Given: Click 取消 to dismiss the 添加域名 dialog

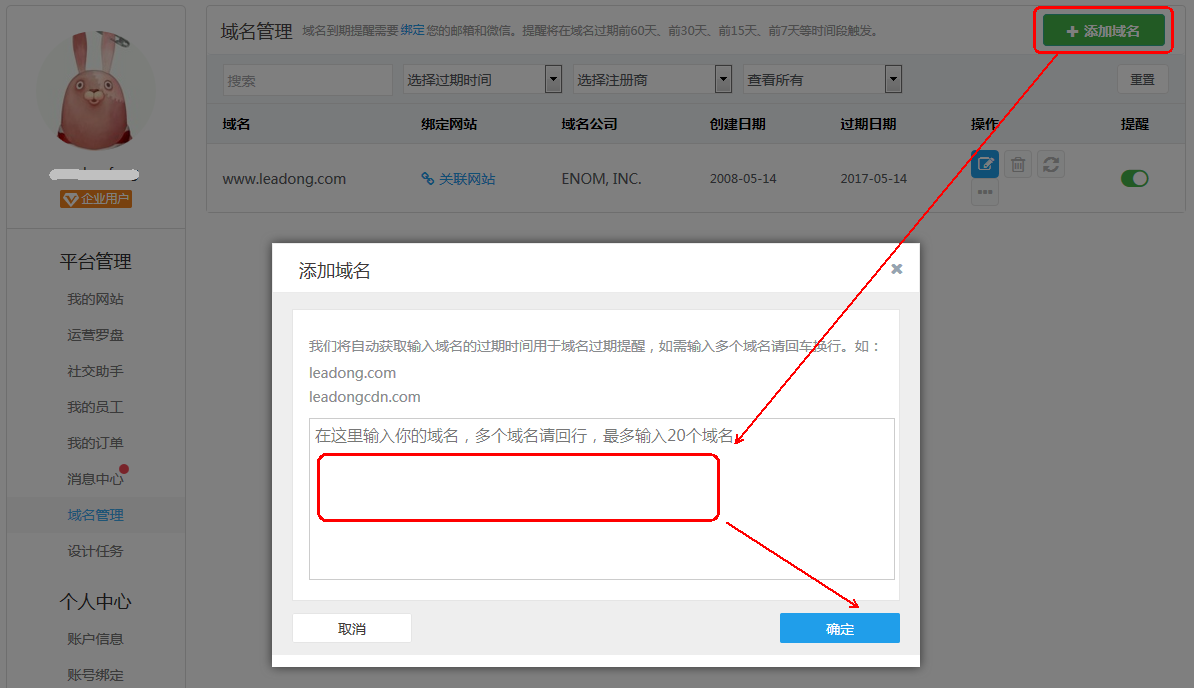Looking at the screenshot, I should coord(351,628).
